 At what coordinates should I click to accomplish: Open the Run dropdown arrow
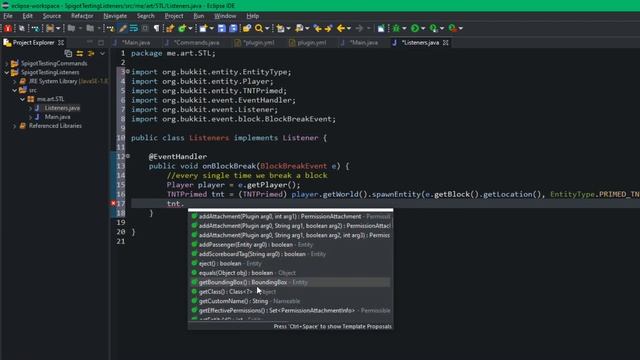pyautogui.click(x=423, y=28)
